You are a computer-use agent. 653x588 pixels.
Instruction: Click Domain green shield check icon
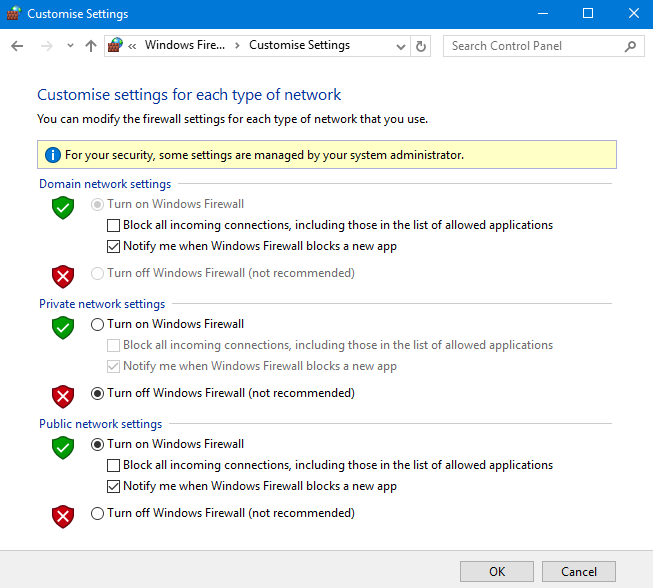pyautogui.click(x=63, y=207)
